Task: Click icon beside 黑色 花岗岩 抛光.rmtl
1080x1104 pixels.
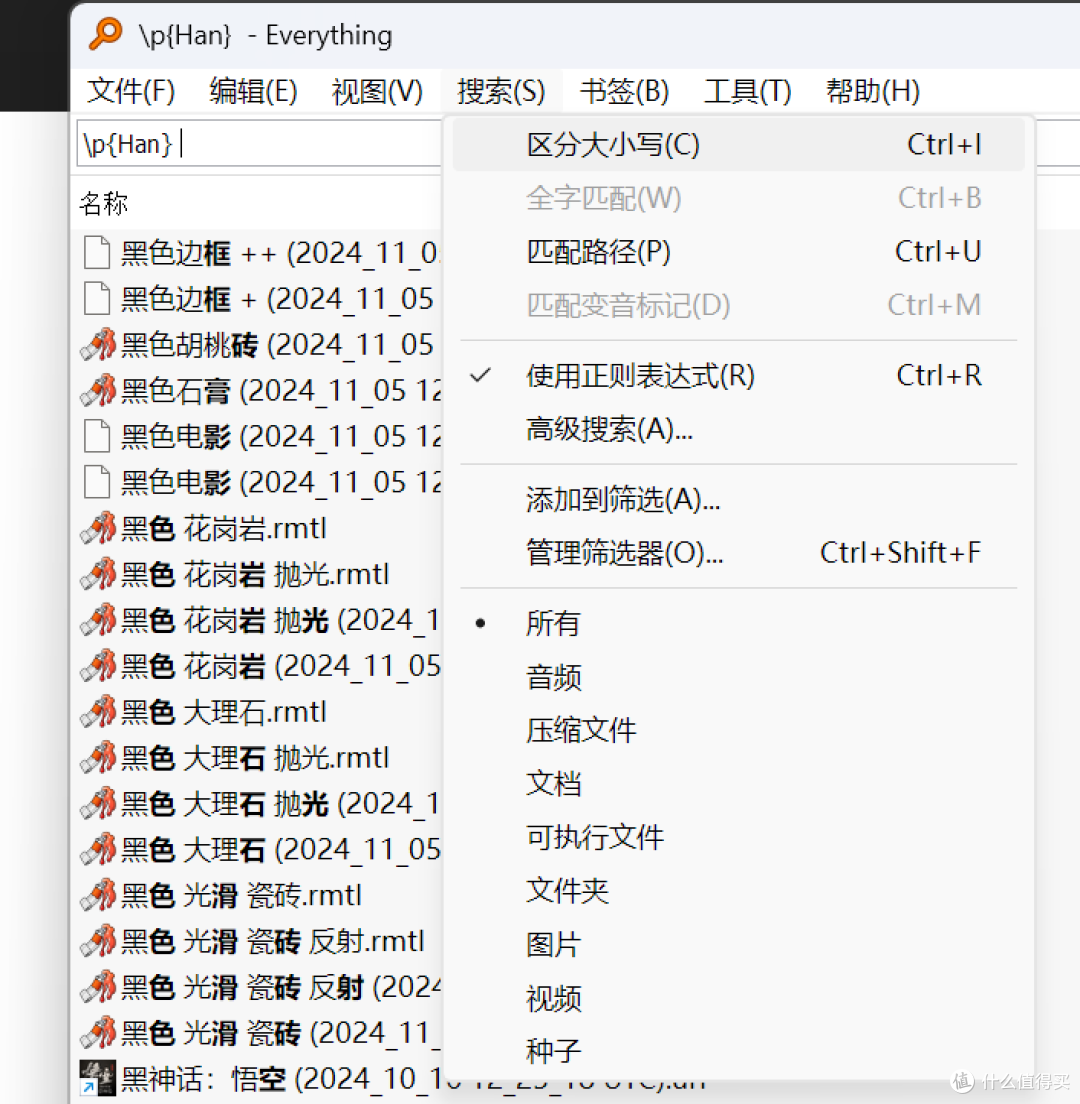Action: [x=98, y=574]
